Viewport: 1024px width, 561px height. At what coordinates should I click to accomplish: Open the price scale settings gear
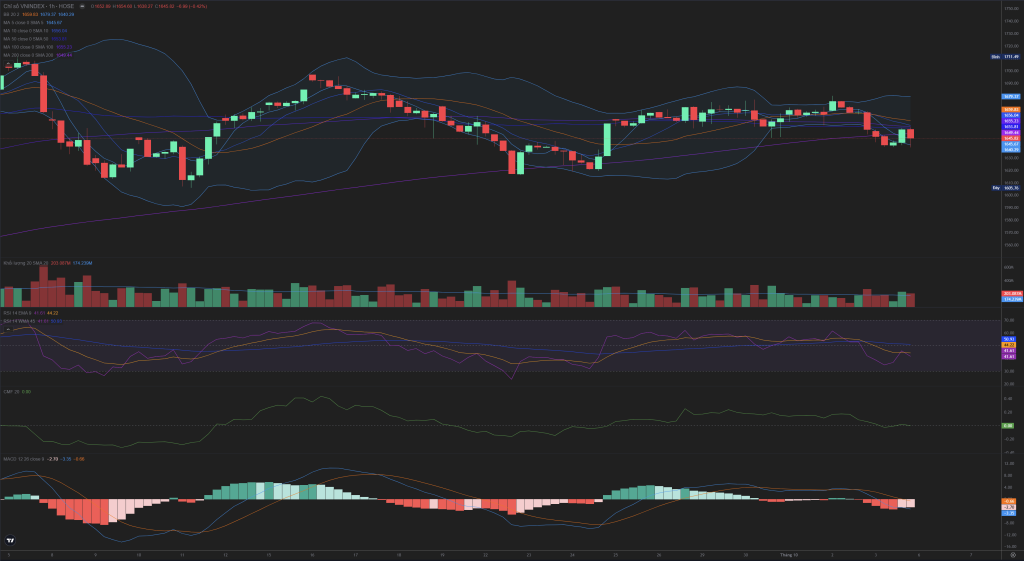[1013, 553]
